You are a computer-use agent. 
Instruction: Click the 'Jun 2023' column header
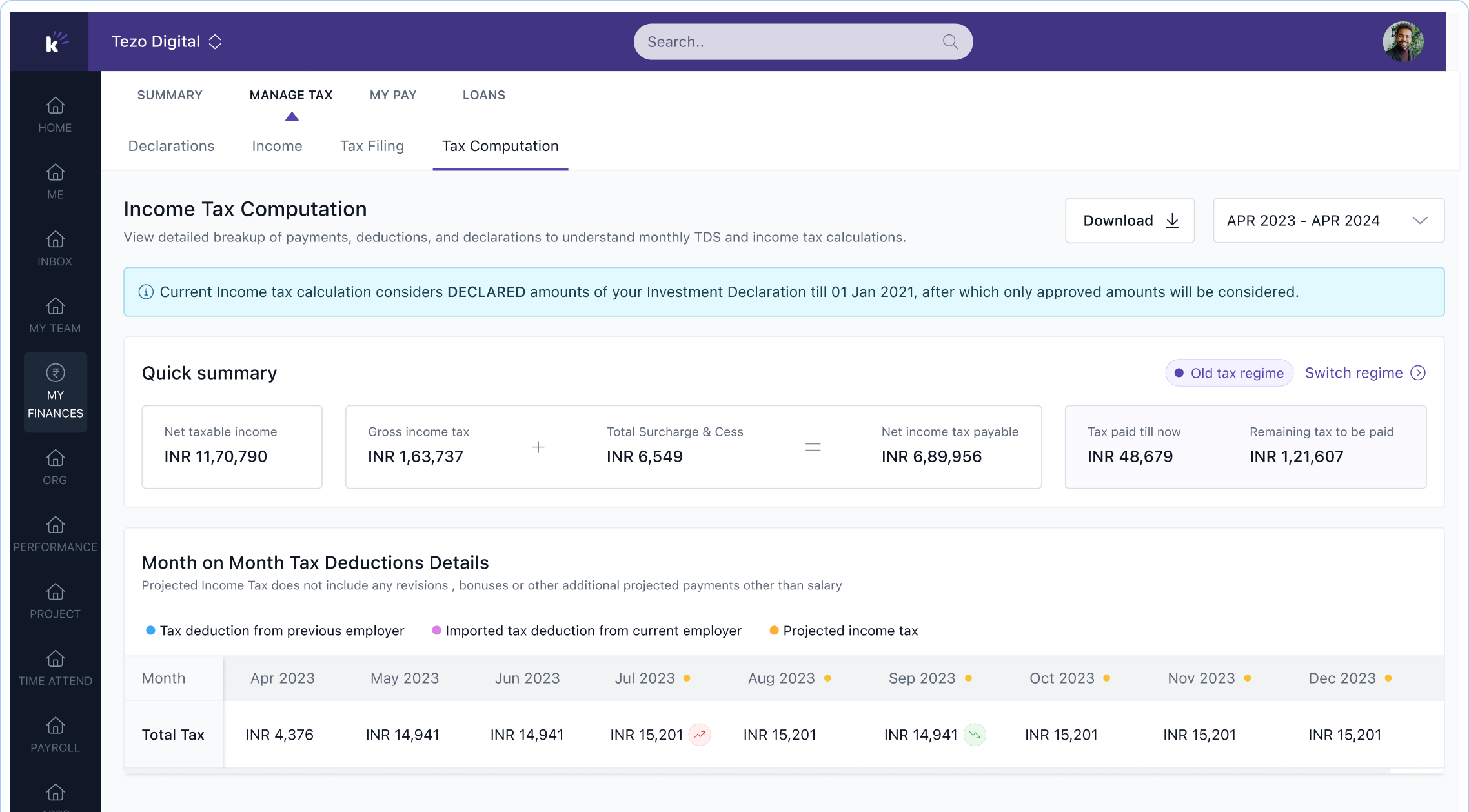tap(527, 678)
